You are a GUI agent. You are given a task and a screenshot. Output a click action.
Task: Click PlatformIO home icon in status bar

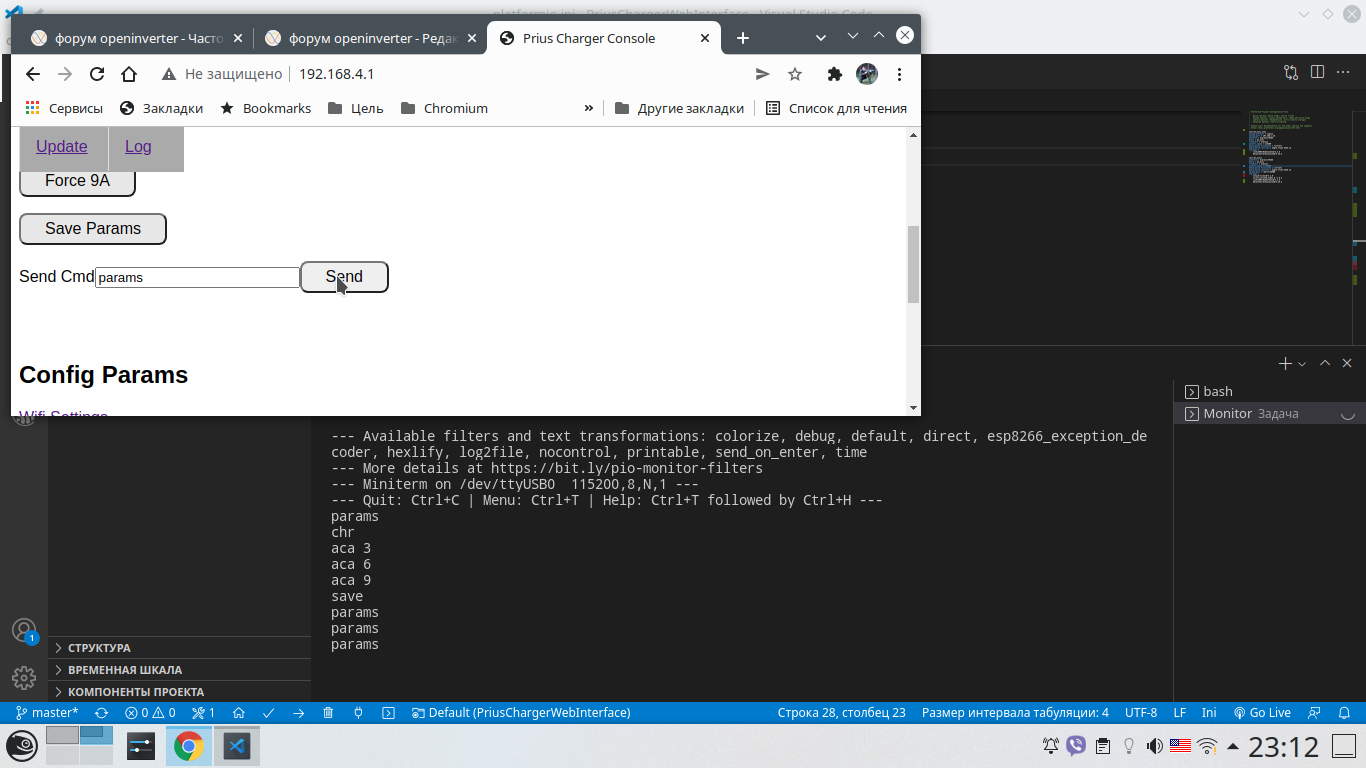click(x=238, y=713)
